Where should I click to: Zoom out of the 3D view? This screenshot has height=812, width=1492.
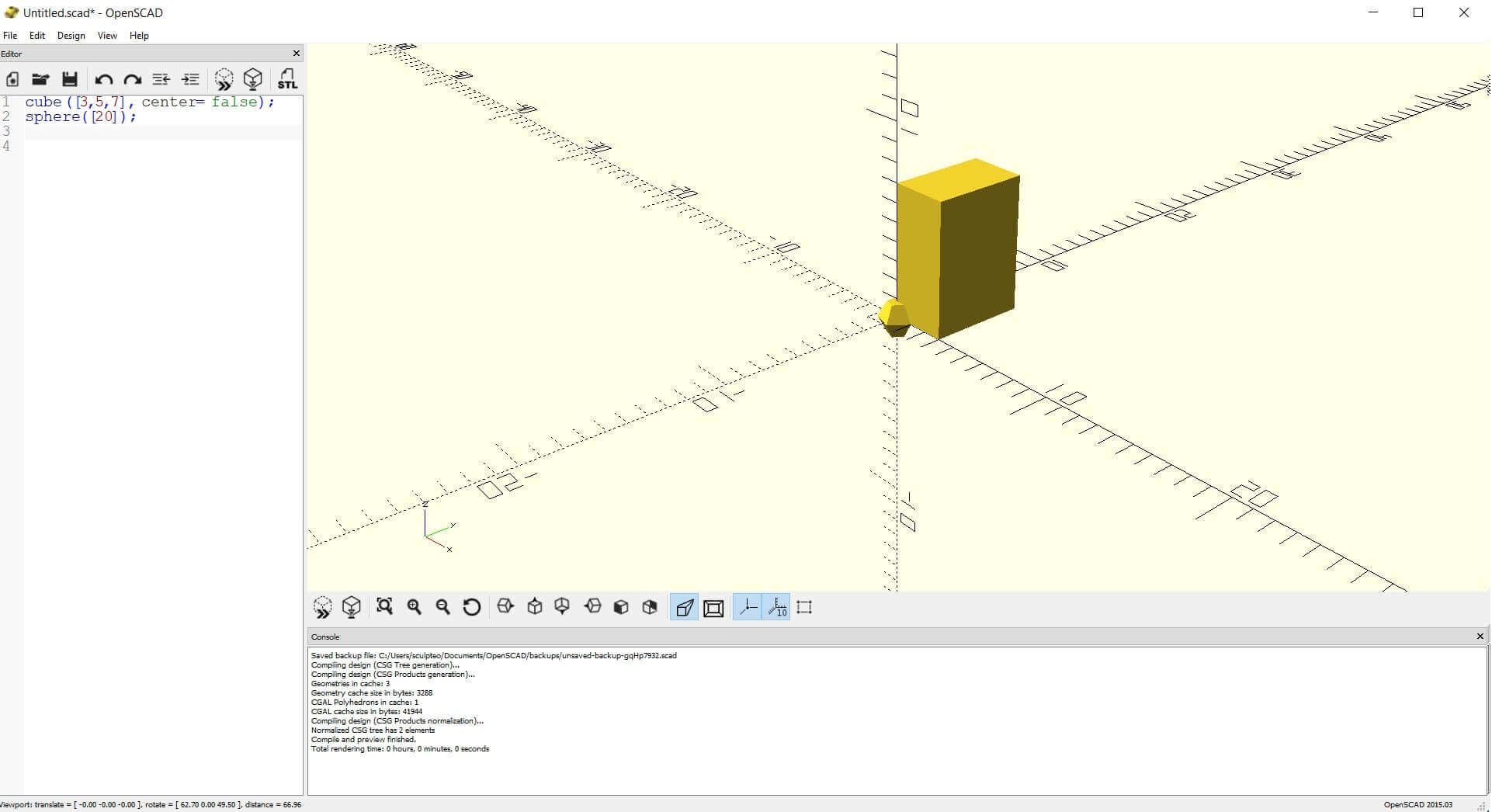point(443,607)
